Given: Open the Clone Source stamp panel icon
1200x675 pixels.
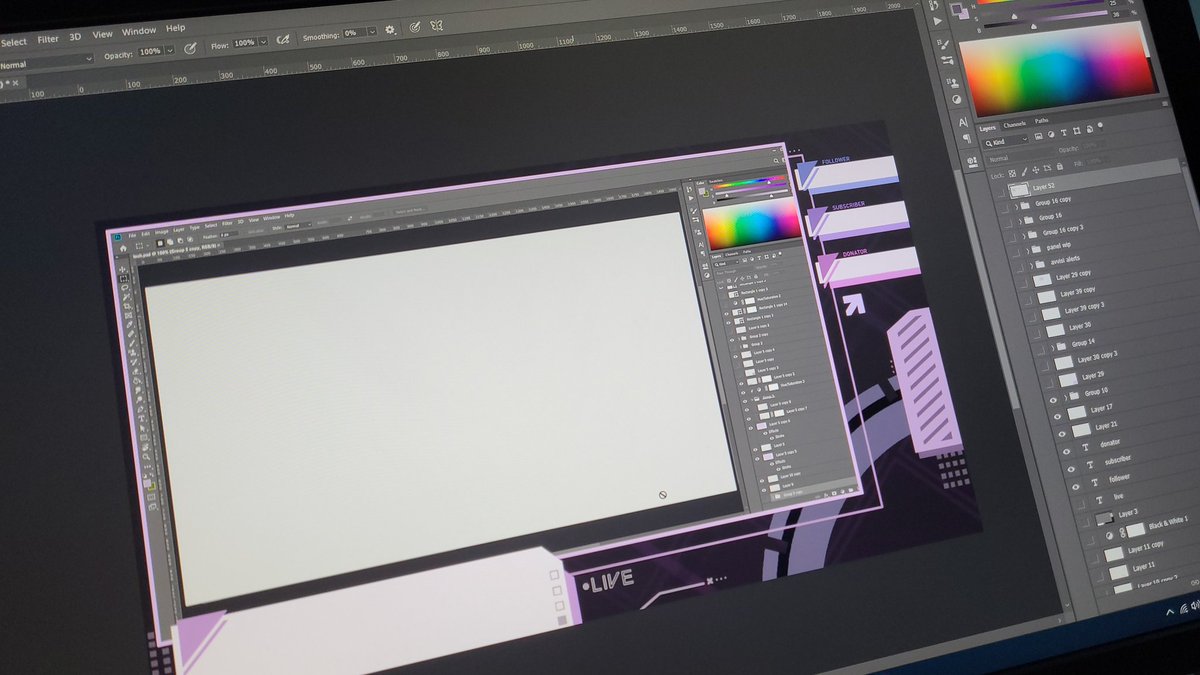Looking at the screenshot, I should tap(953, 82).
